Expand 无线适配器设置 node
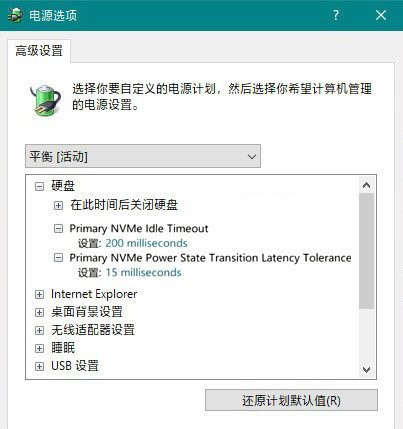 (39, 330)
